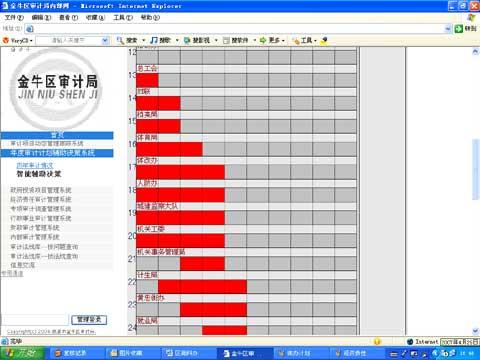Image resolution: width=480 pixels, height=360 pixels.
Task: Click the 总工会 row label
Action: pos(147,69)
